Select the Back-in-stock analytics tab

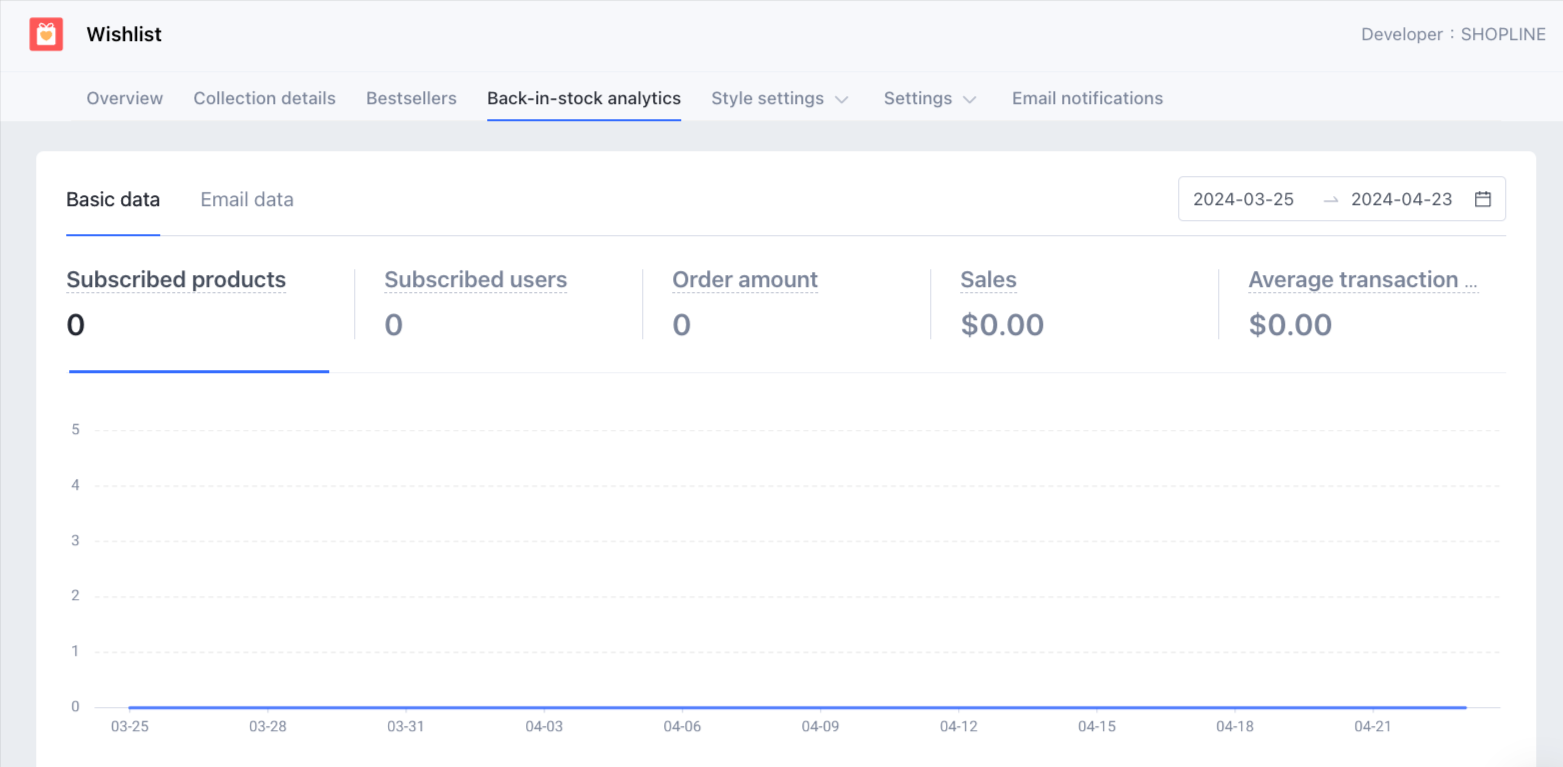point(584,98)
